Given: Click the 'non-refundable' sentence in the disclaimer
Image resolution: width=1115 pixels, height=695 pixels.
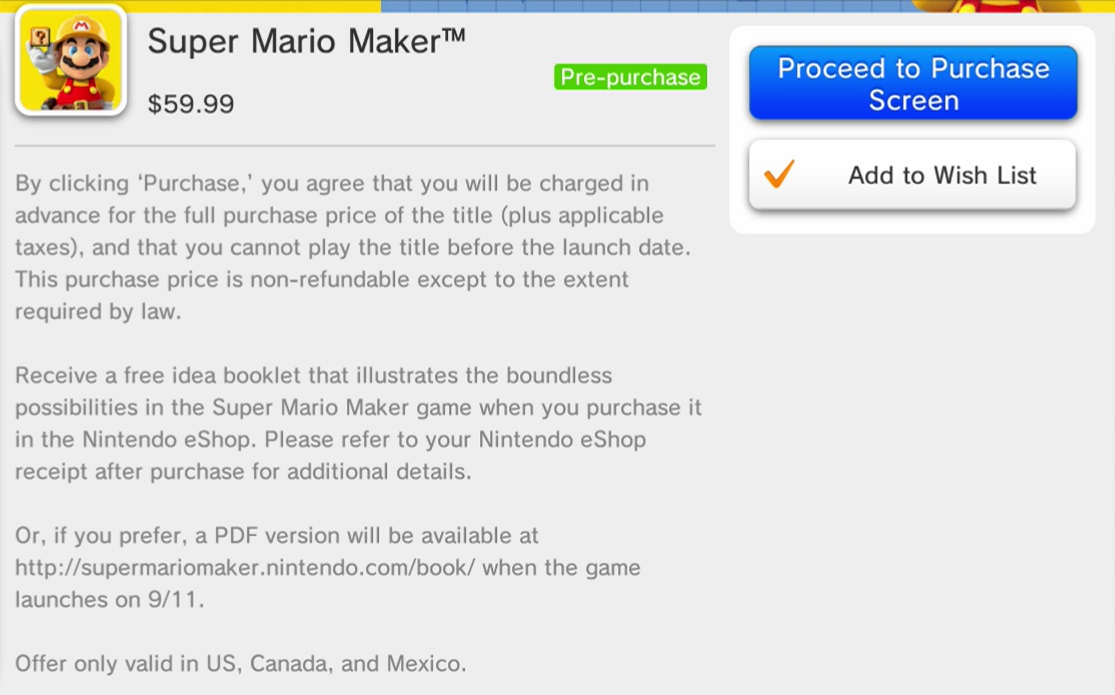Looking at the screenshot, I should [320, 280].
